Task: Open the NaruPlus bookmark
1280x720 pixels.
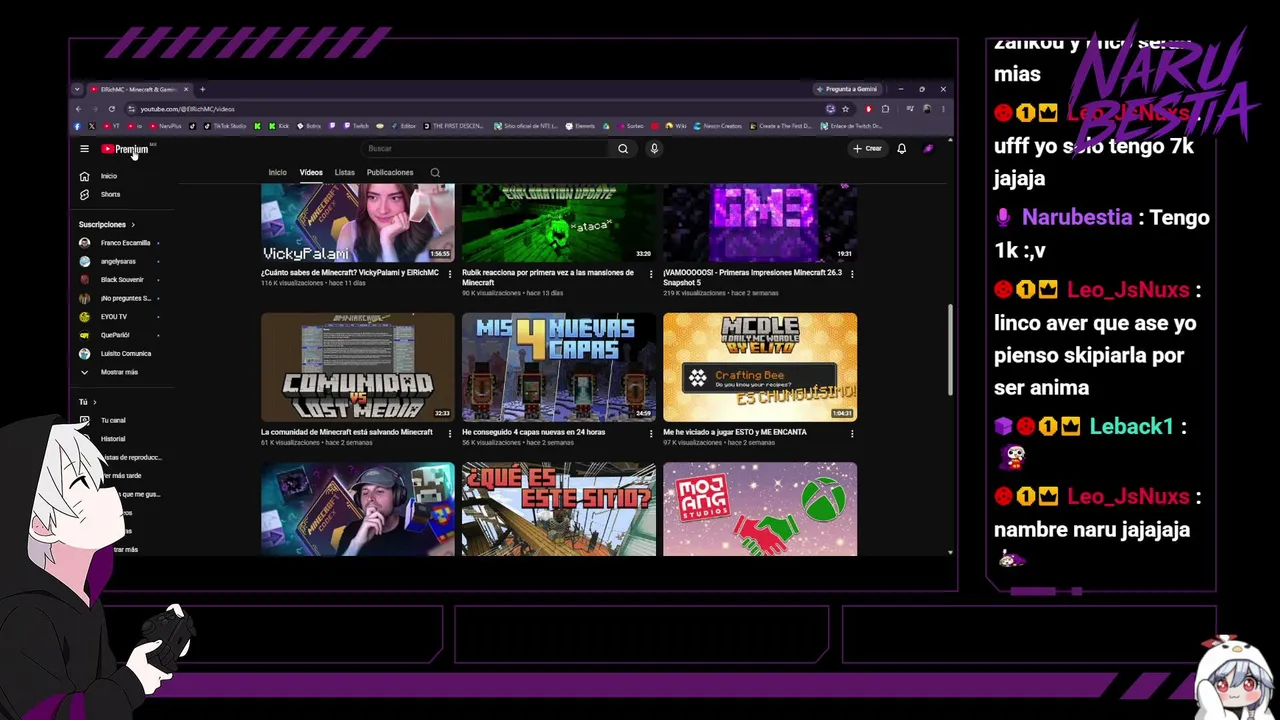Action: 164,126
